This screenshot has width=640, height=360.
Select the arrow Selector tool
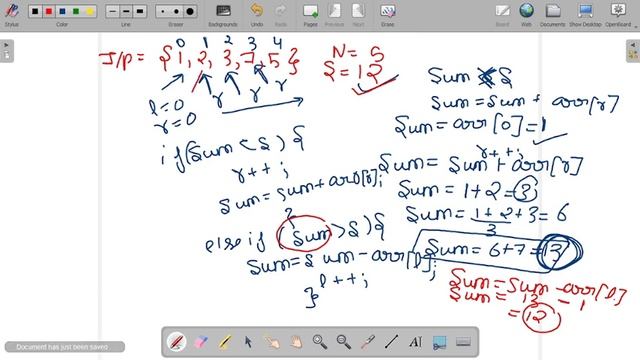248,342
